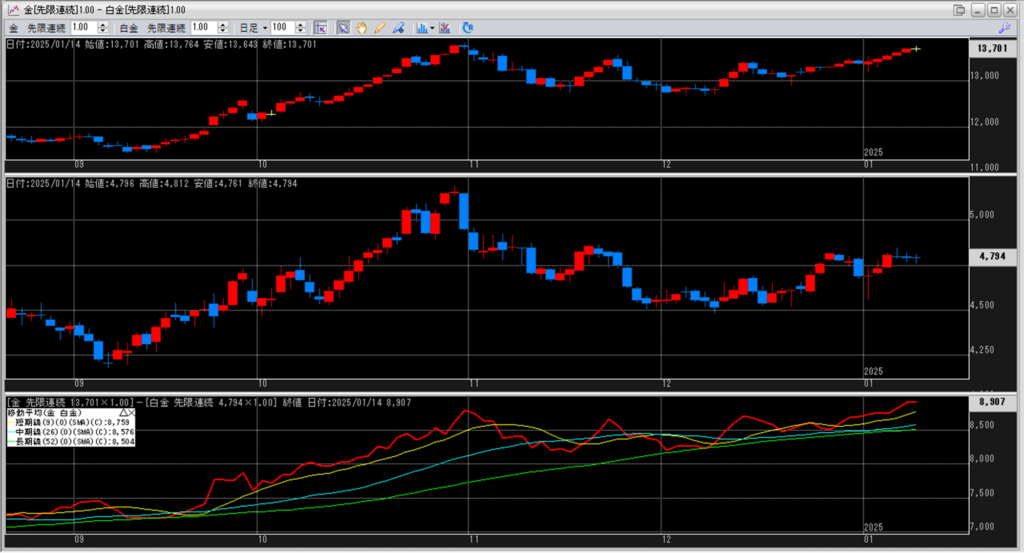Click the cyan 中期線 color line in legend
The width and height of the screenshot is (1024, 553).
coord(11,432)
